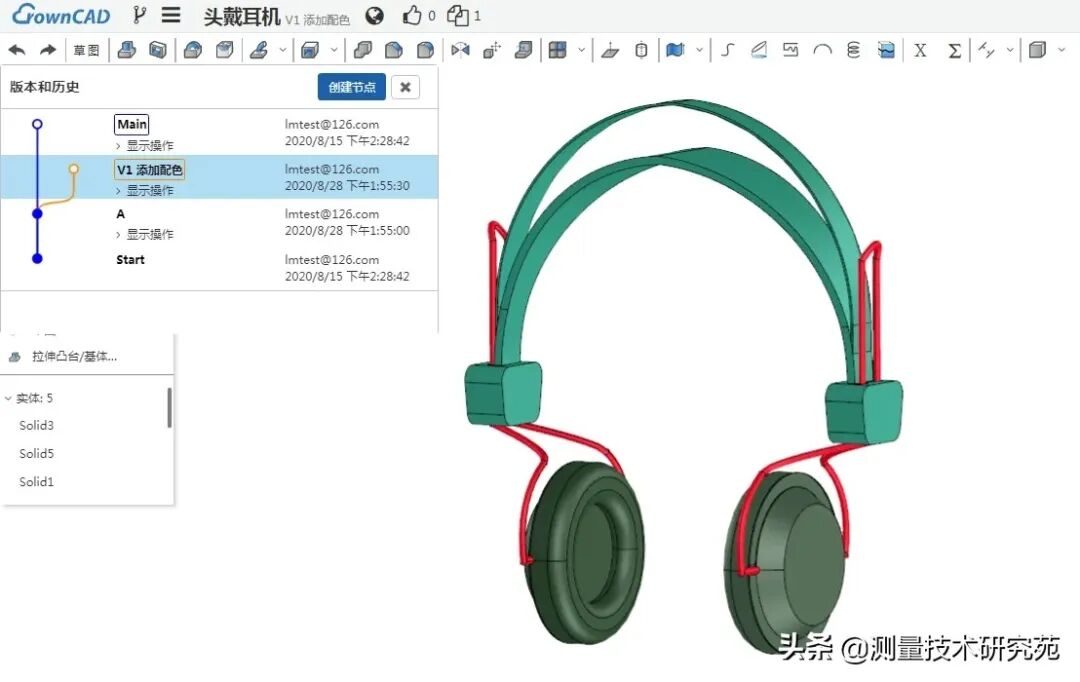Switch to 草图 sketch mode
This screenshot has height=682, width=1080.
tap(86, 48)
